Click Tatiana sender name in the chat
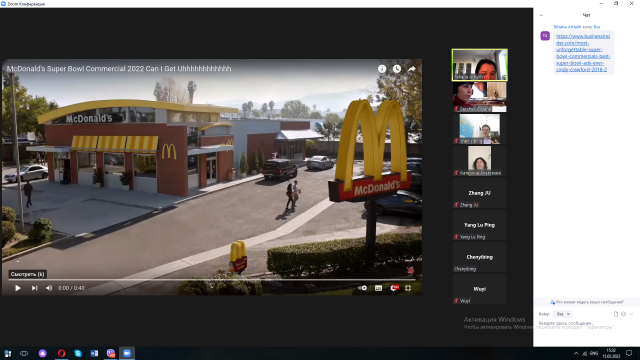This screenshot has height=360, width=640. pyautogui.click(x=567, y=27)
